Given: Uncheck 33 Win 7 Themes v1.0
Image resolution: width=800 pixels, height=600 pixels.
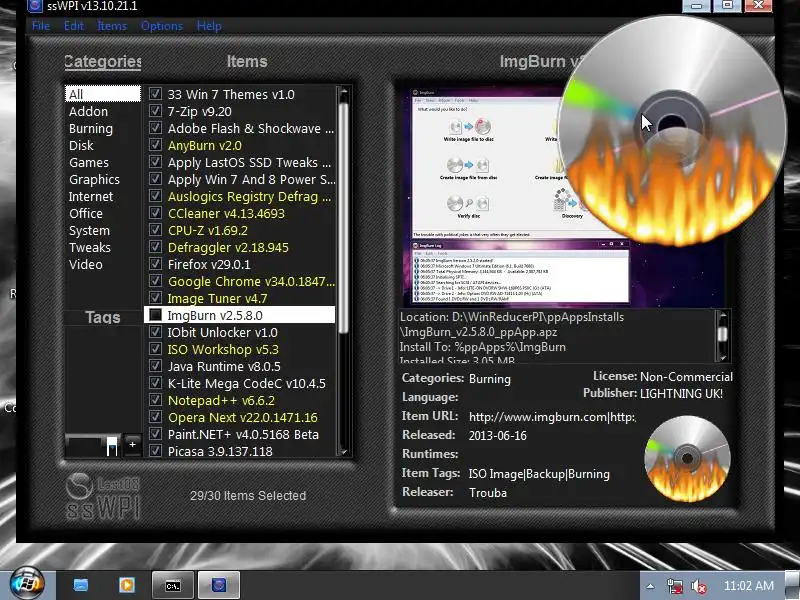Looking at the screenshot, I should pyautogui.click(x=156, y=94).
